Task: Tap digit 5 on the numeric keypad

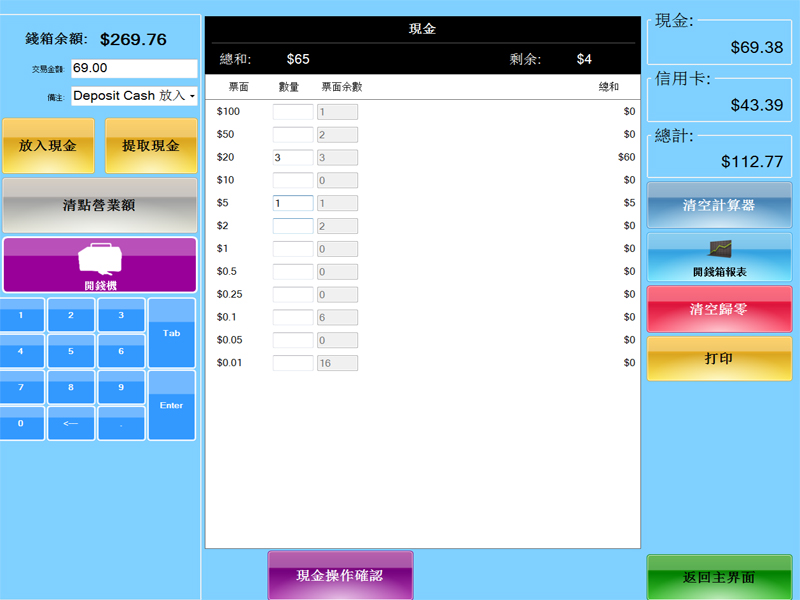Action: pos(71,351)
